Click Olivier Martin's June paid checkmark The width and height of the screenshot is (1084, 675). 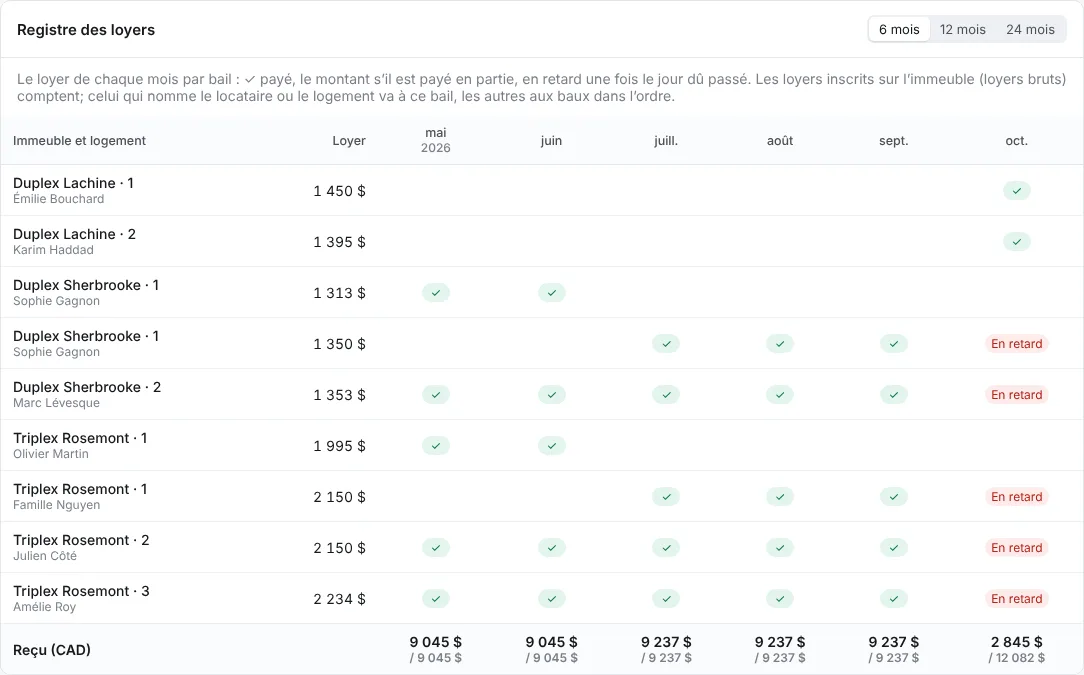click(552, 446)
